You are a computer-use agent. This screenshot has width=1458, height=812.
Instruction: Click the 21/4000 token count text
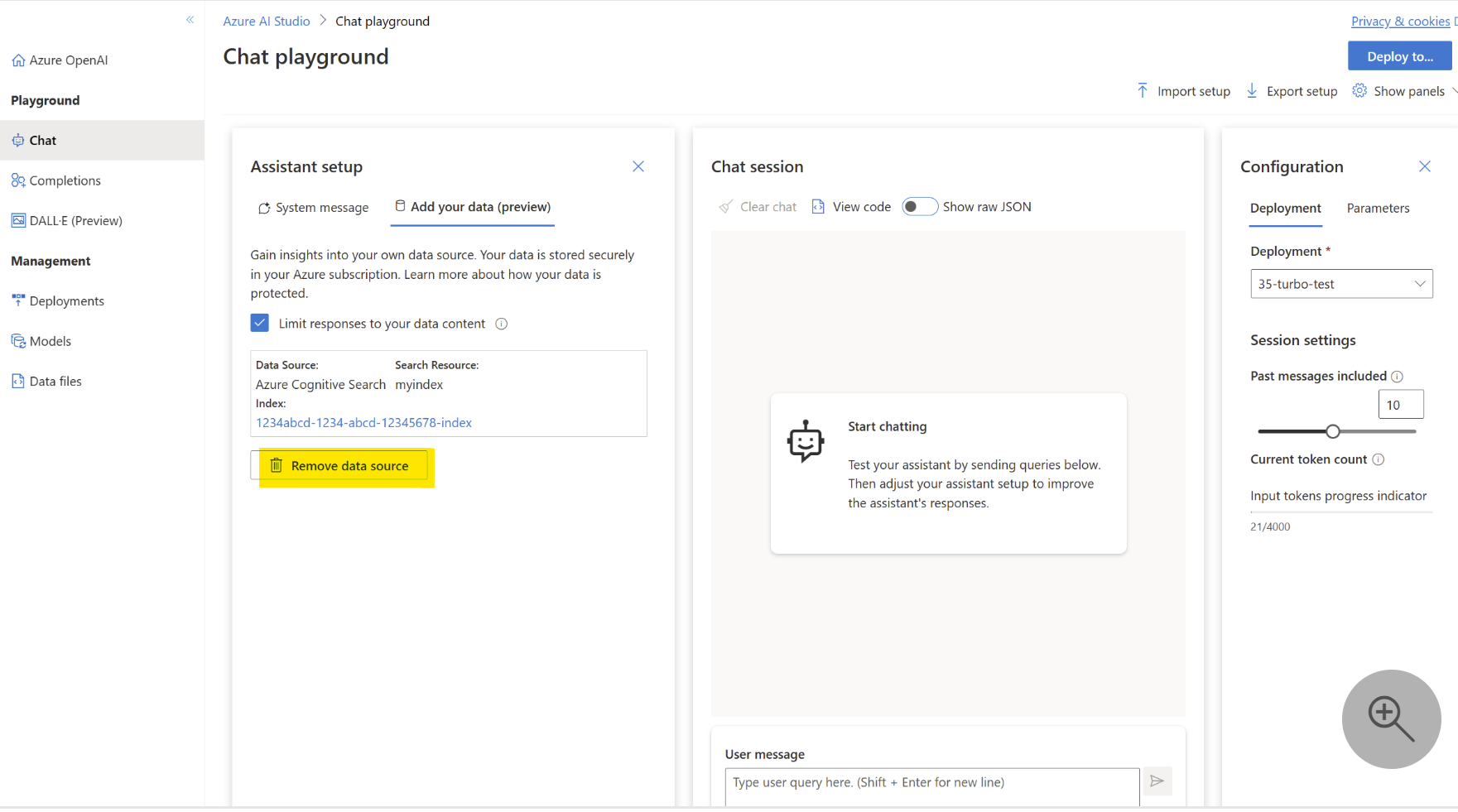tap(1270, 527)
